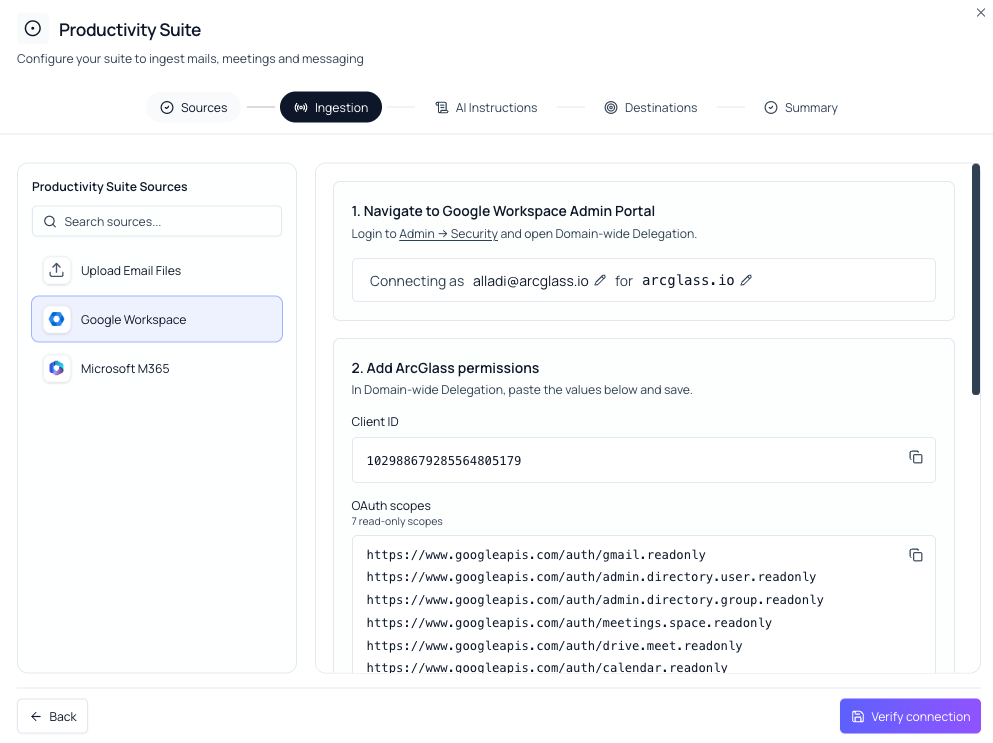Click the '7 read-only scopes' label
The width and height of the screenshot is (993, 743).
(397, 521)
